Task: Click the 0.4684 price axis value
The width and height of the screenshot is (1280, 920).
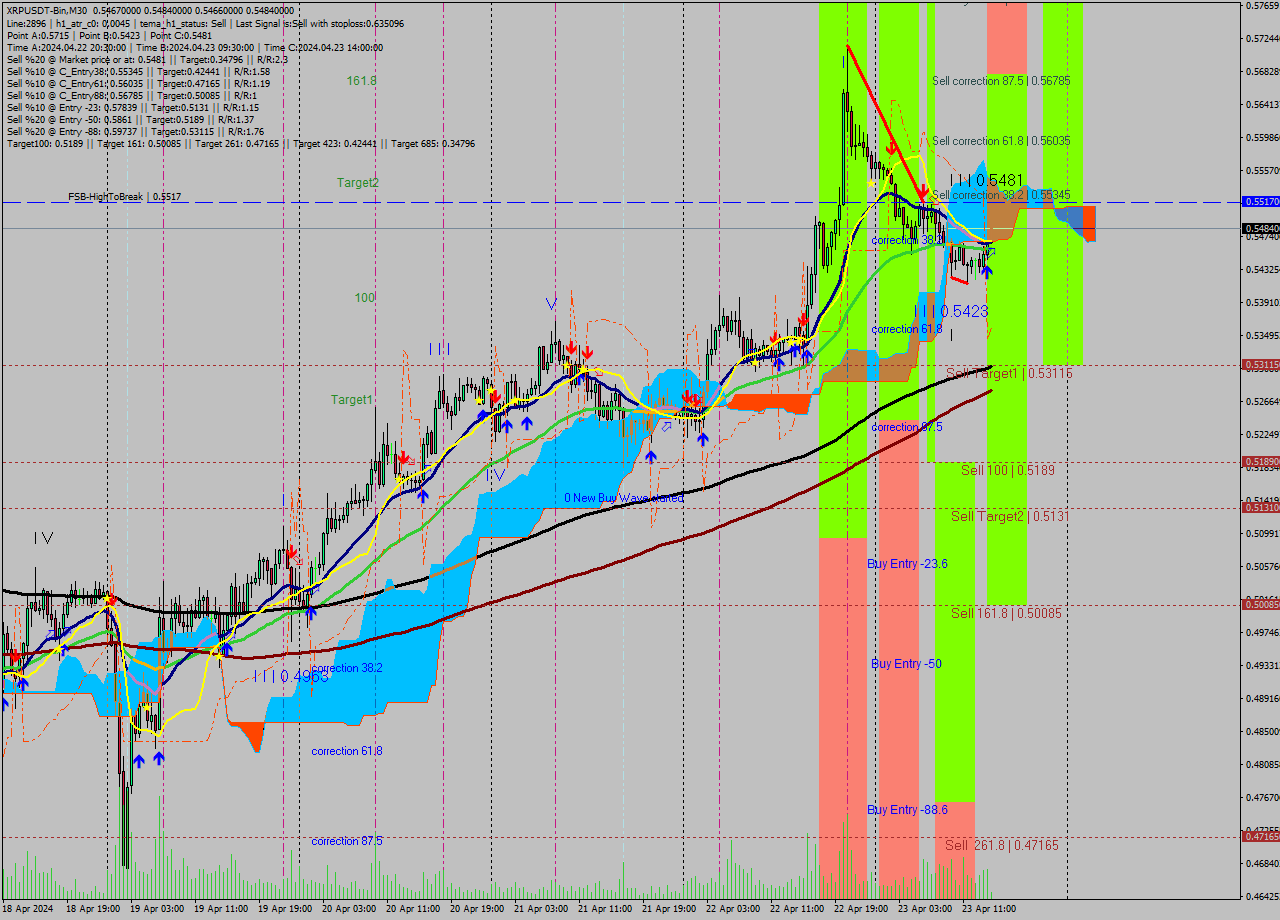Action: [x=1263, y=864]
